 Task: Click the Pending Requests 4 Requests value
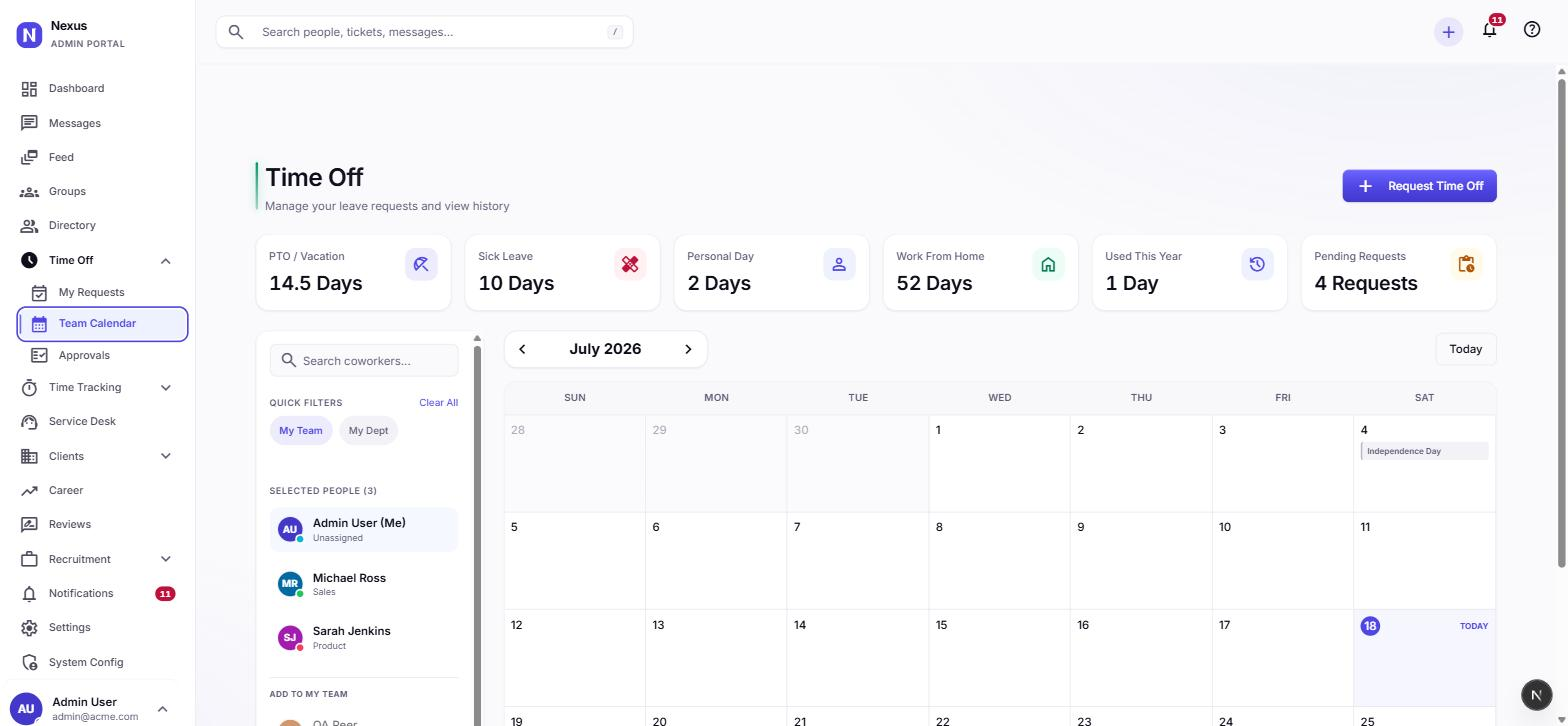(1365, 284)
